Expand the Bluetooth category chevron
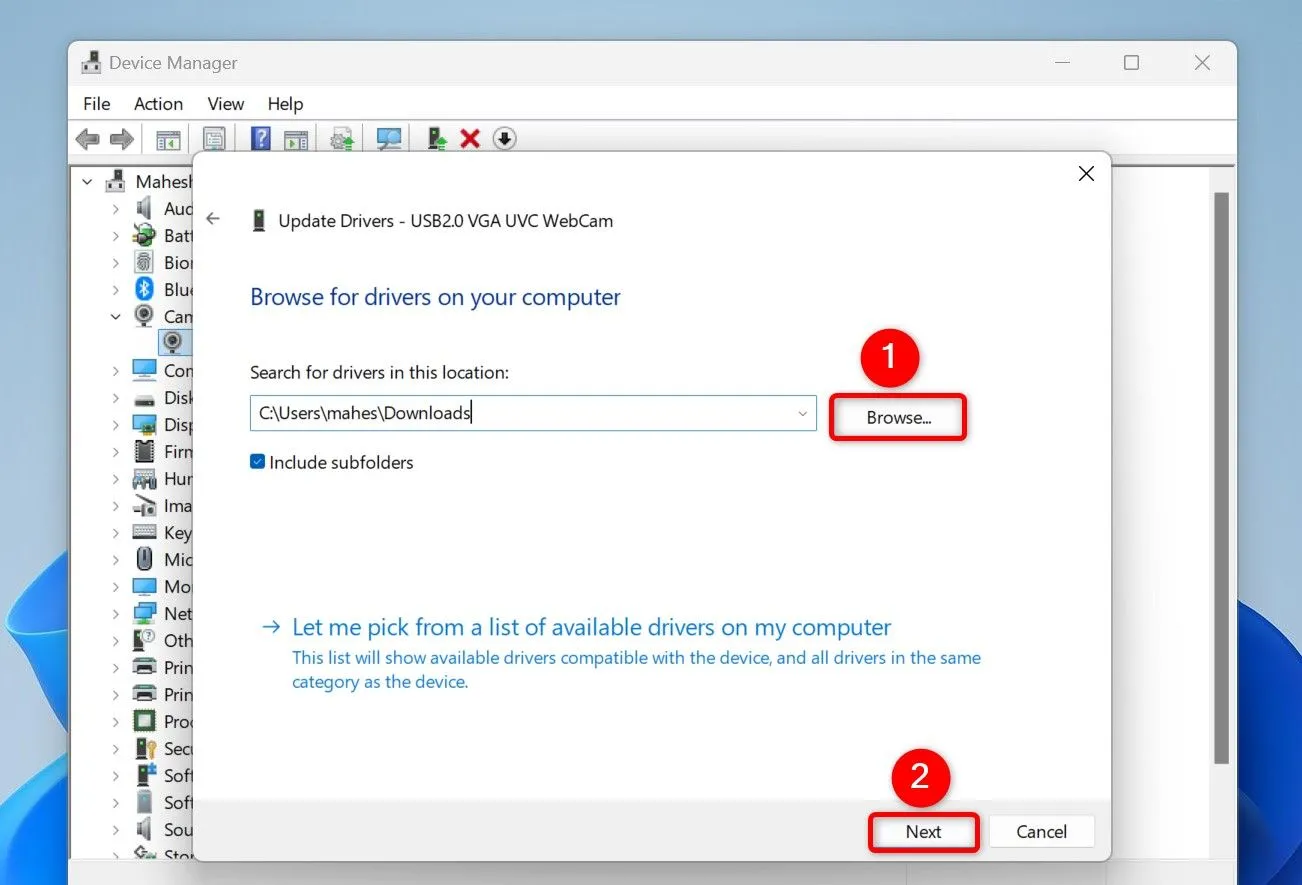1302x885 pixels. [x=116, y=289]
